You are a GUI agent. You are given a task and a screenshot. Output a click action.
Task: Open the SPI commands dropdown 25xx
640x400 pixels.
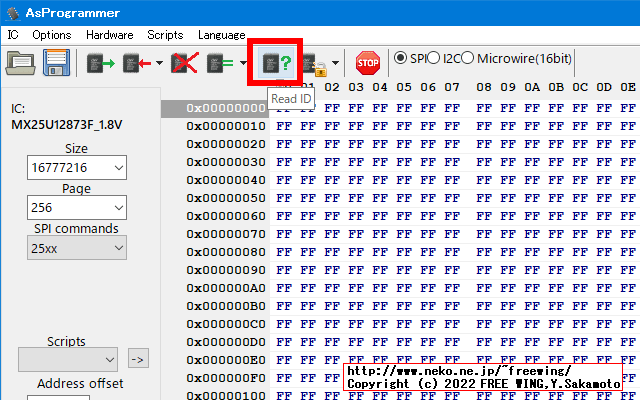77,248
